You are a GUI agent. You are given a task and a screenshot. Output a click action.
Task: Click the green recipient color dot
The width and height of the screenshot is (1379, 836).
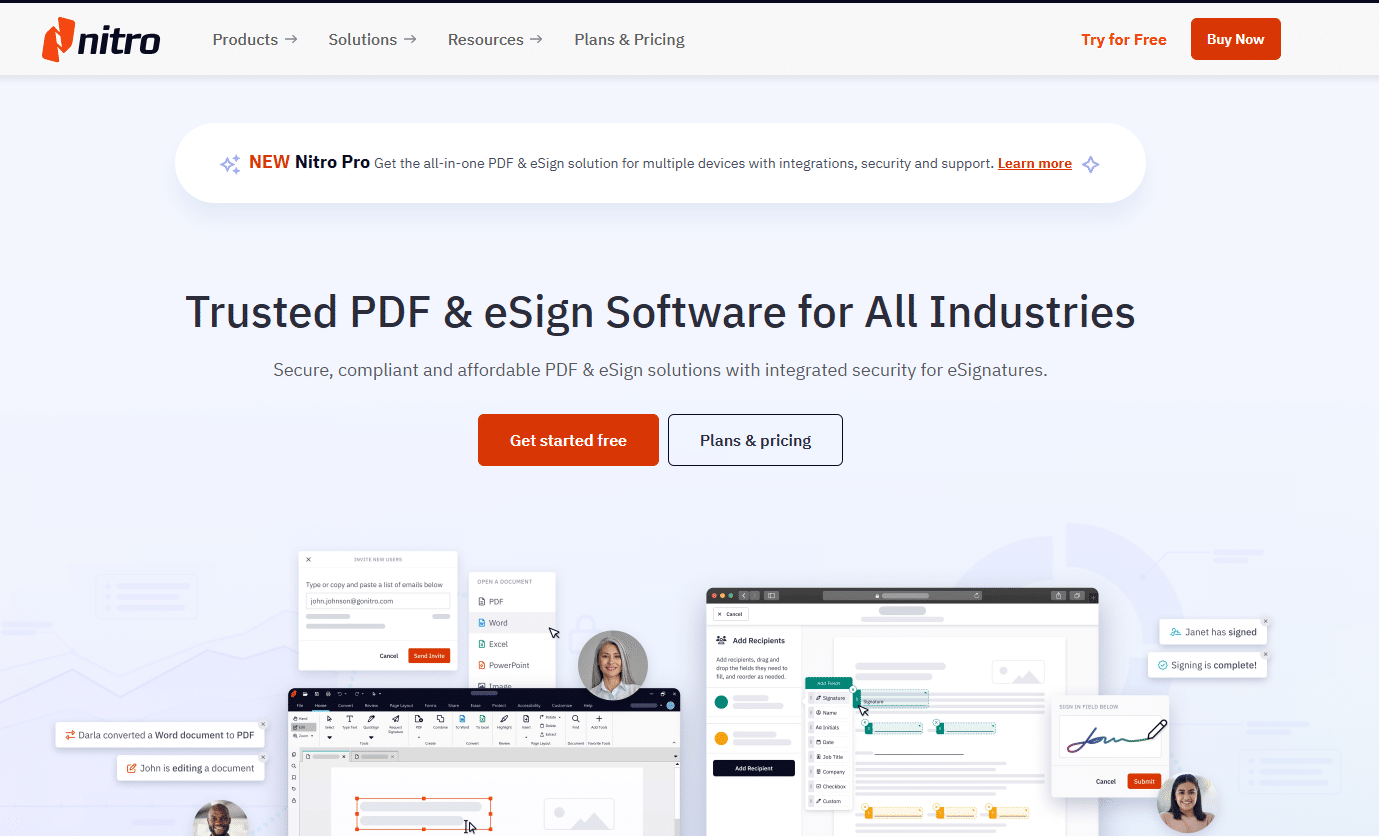tap(721, 702)
